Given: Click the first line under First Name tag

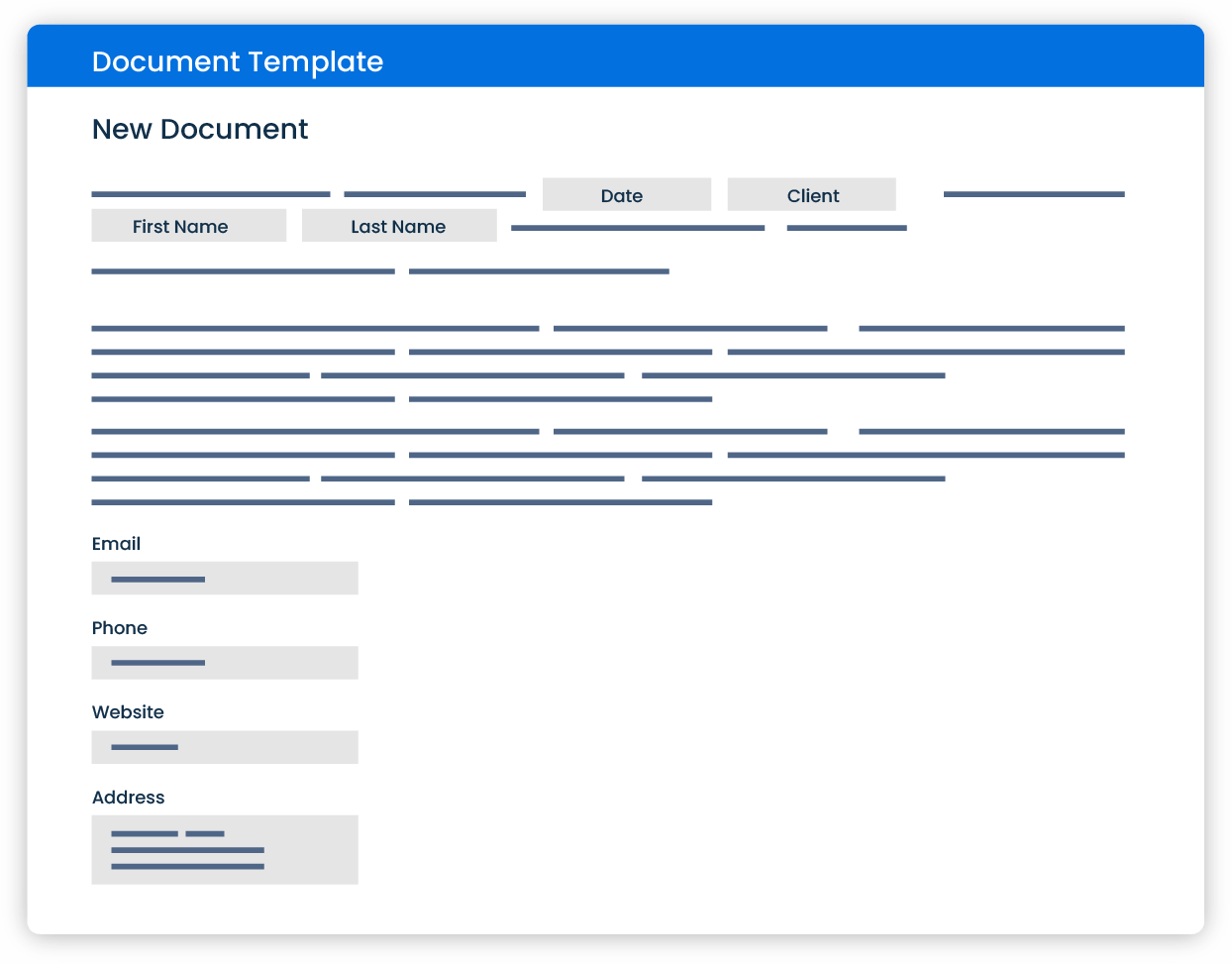Looking at the screenshot, I should 243,270.
